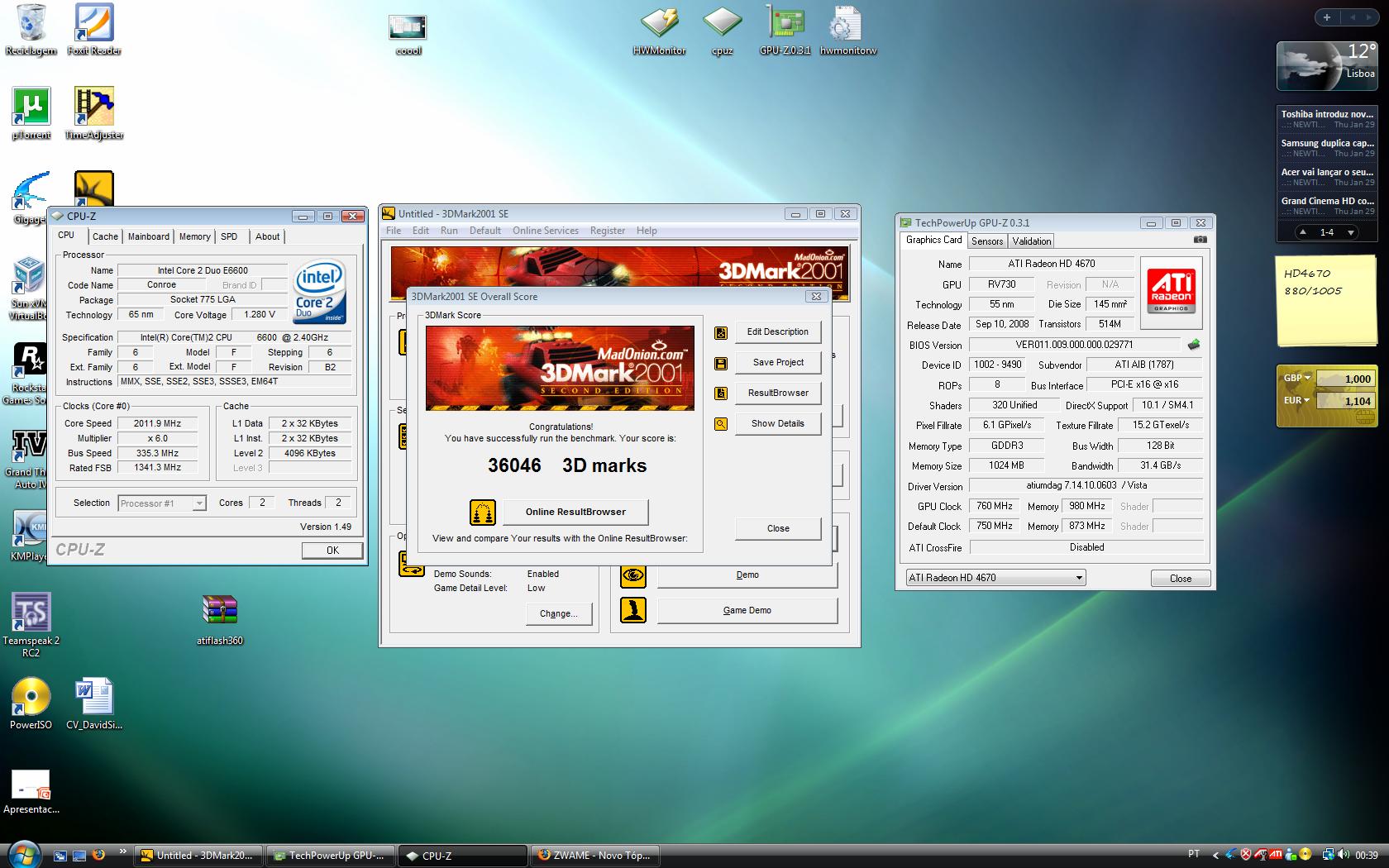The height and width of the screenshot is (868, 1389).
Task: Switch to the Cache tab in CPU-Z
Action: click(x=105, y=236)
